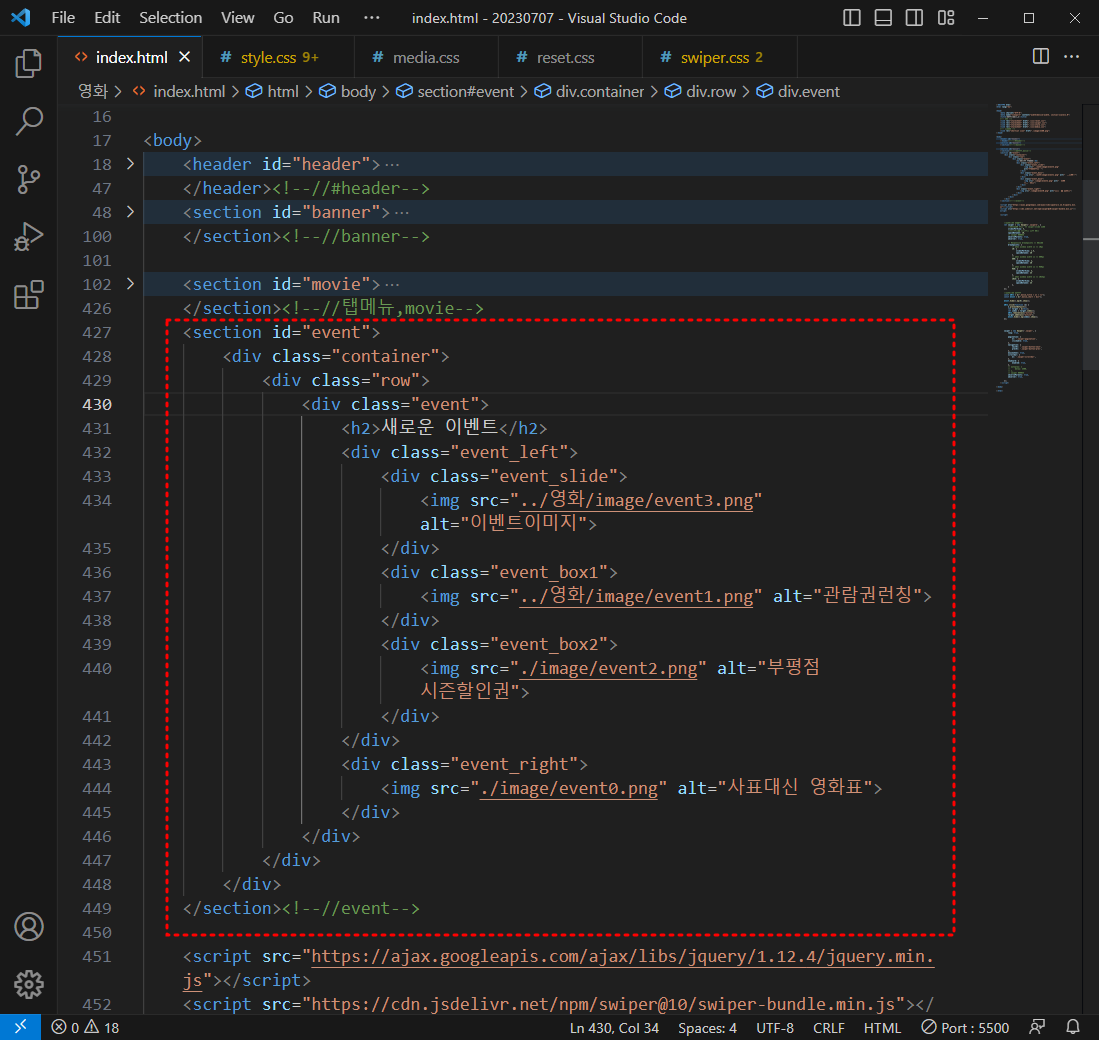
Task: Open the View menu
Action: click(x=238, y=18)
